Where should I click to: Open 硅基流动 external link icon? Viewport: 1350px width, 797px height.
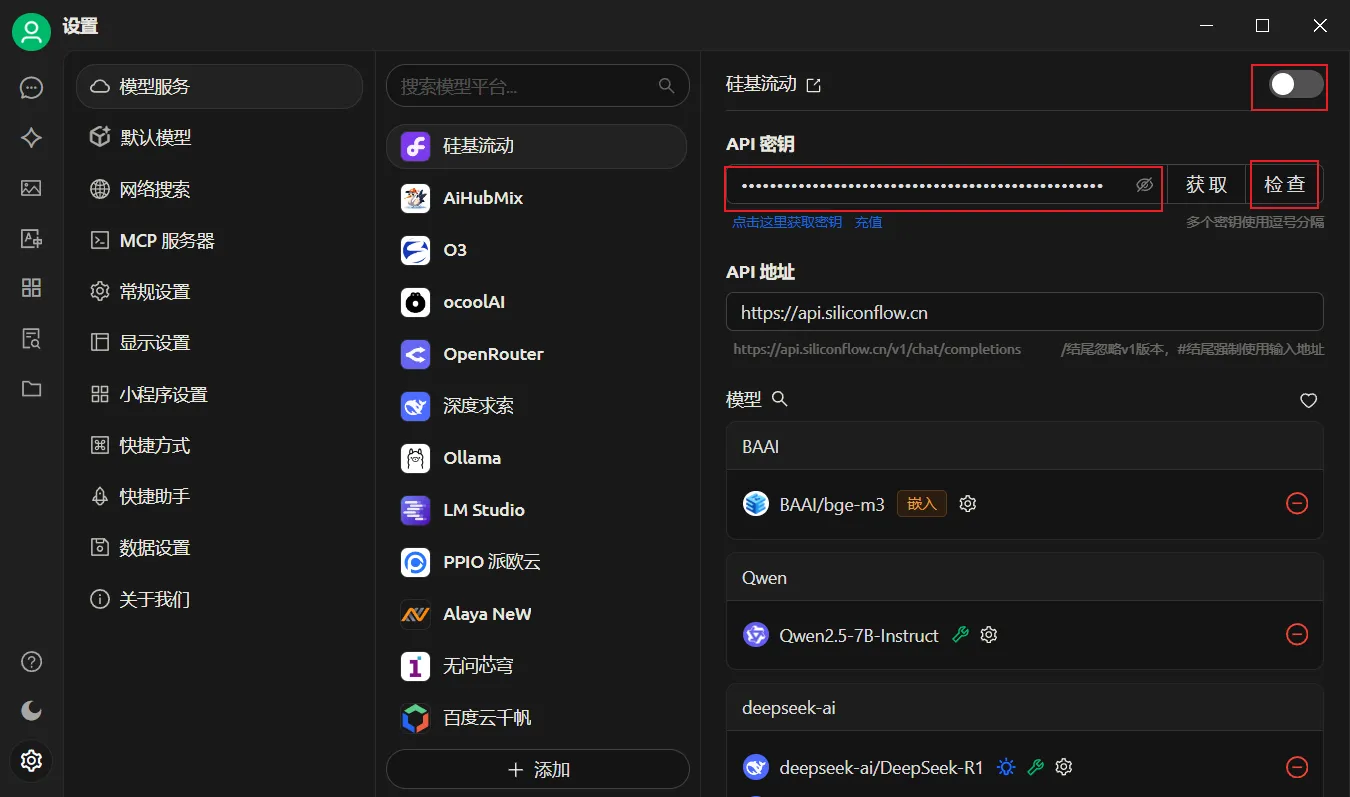[x=814, y=86]
